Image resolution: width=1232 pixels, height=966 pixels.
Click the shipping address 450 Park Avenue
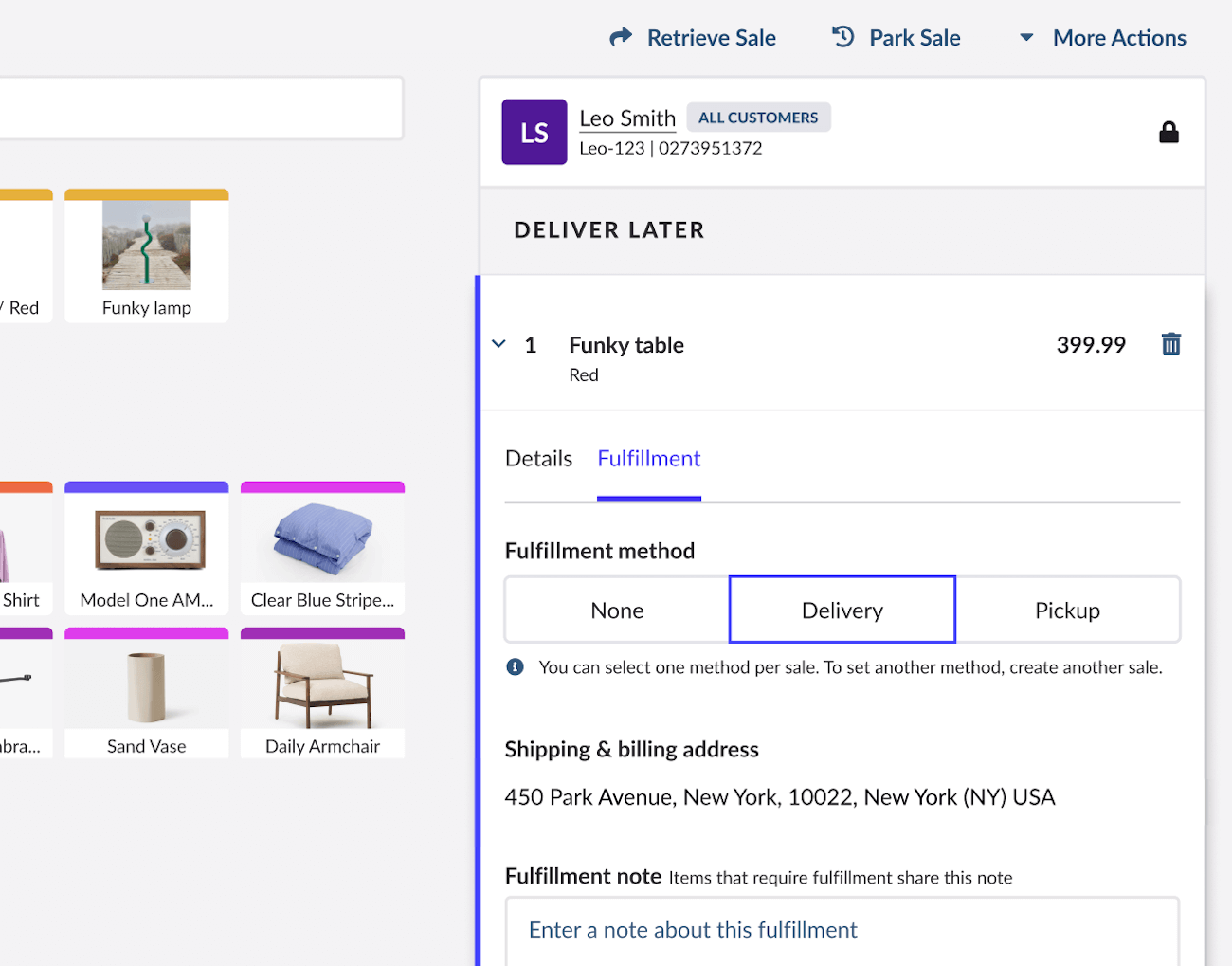(780, 797)
